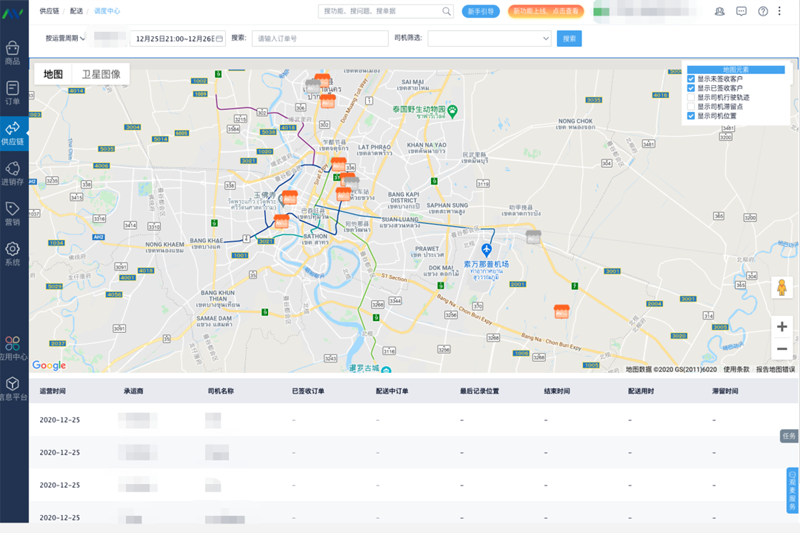Check 显示司机行驶轨迹 checkbox

691,97
